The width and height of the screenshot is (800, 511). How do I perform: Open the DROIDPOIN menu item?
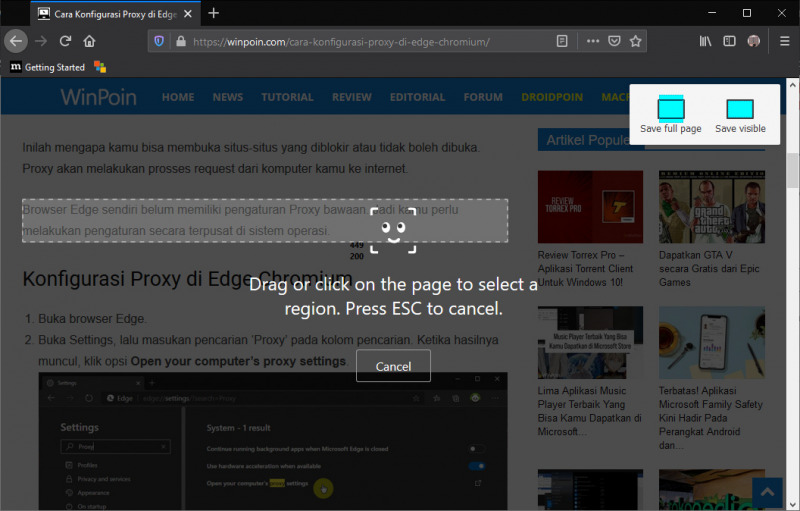click(552, 97)
